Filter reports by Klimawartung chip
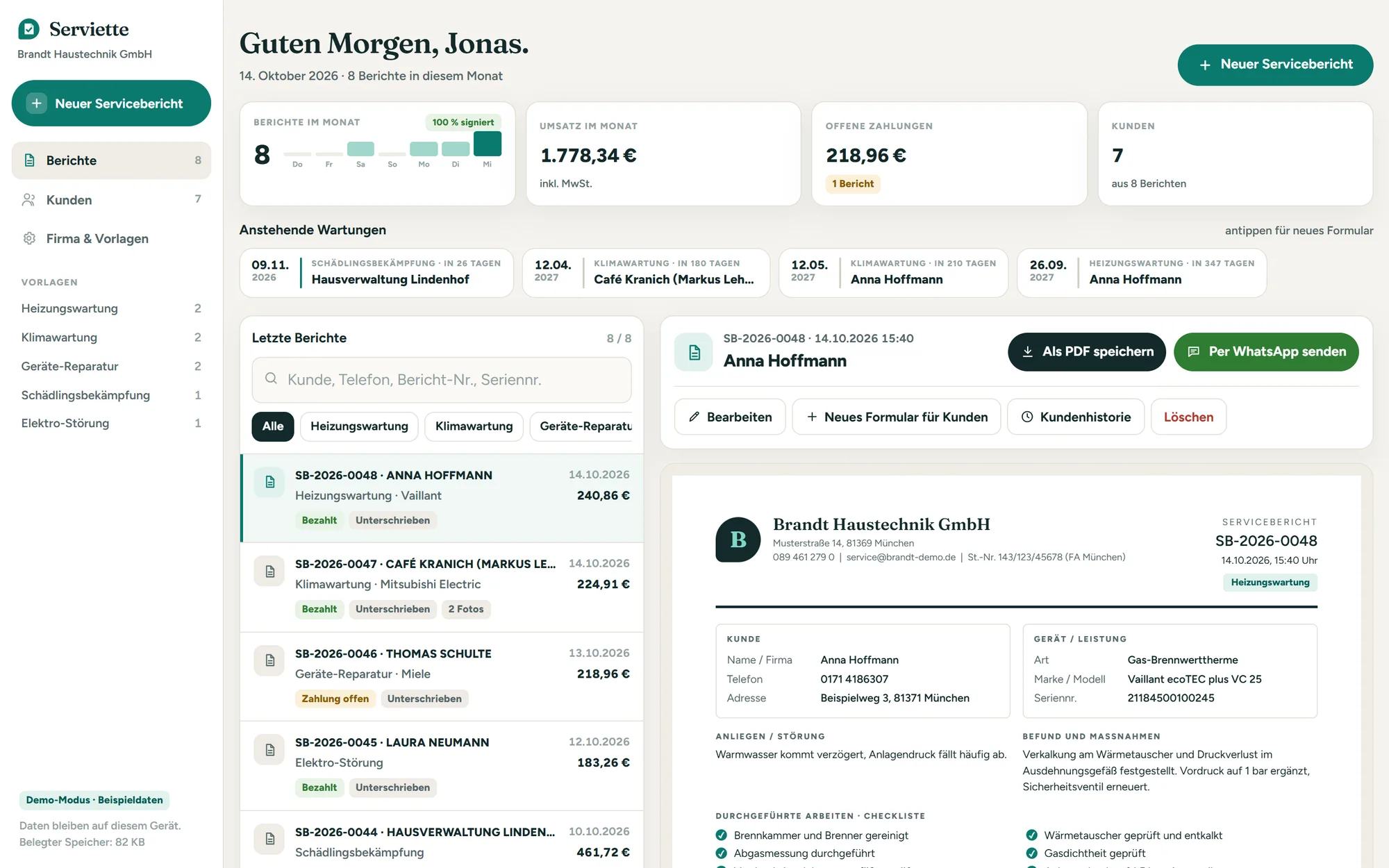Viewport: 1389px width, 868px height. point(474,426)
